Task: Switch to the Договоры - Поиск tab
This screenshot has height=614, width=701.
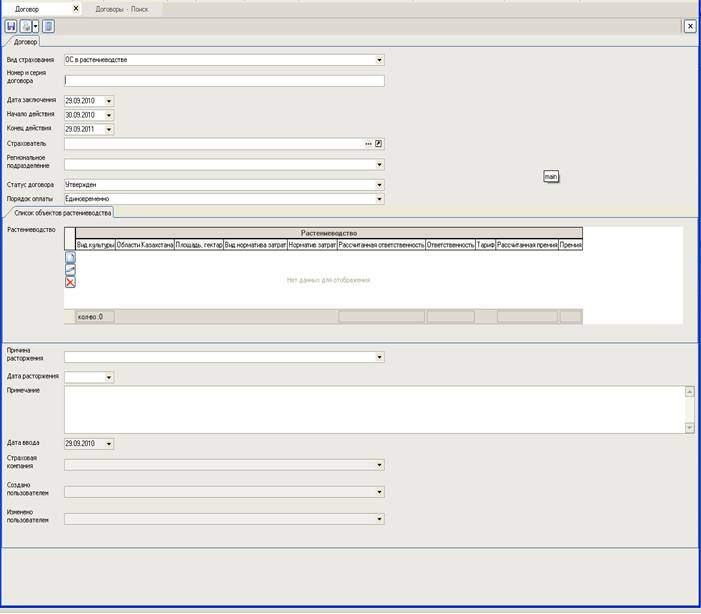Action: [x=122, y=8]
